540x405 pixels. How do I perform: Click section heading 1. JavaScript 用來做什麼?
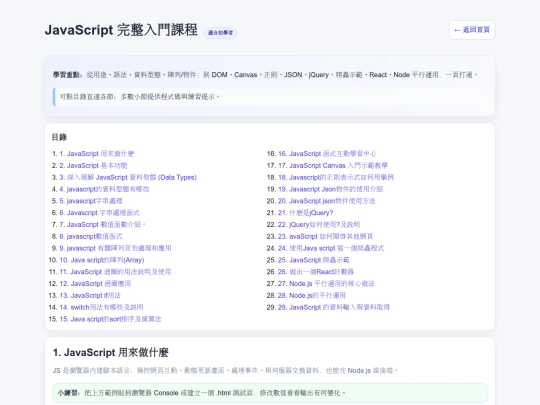point(111,352)
